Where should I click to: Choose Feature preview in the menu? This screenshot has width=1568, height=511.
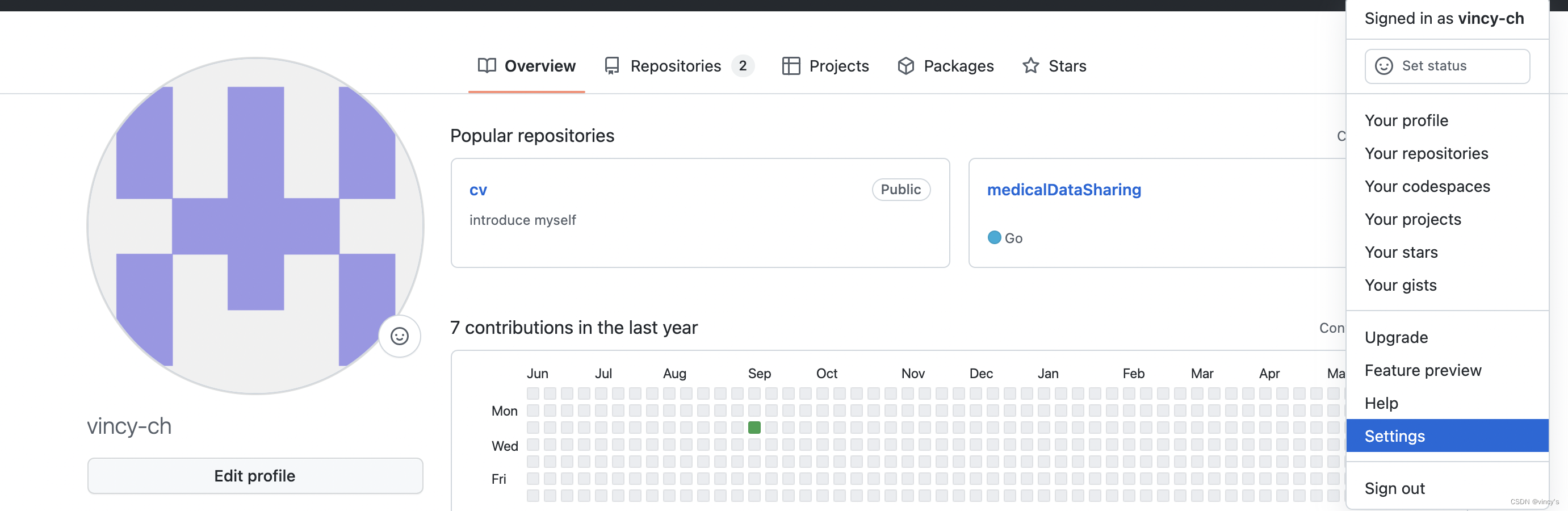[x=1447, y=370]
